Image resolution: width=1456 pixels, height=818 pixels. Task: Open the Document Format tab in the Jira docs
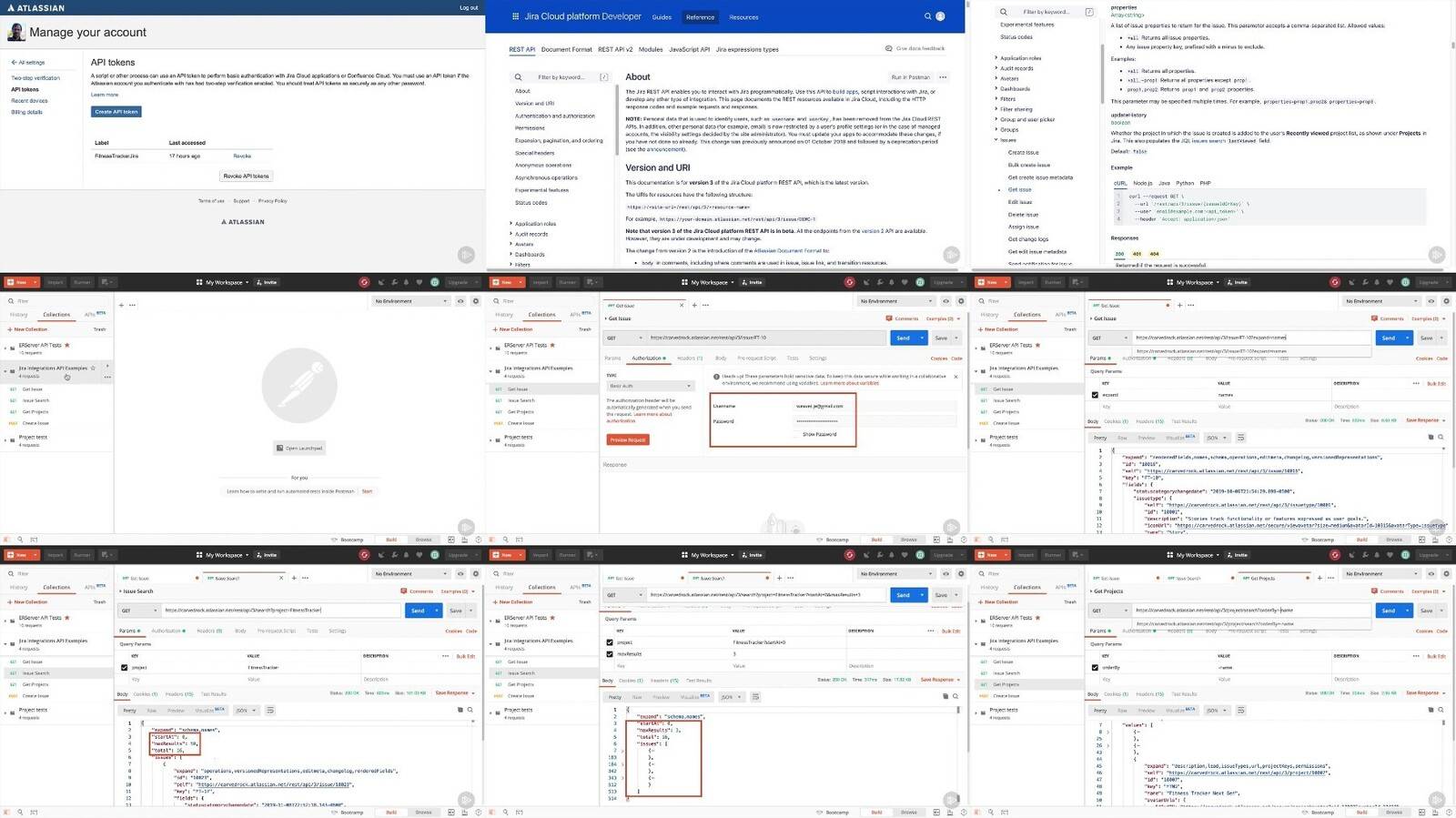pos(566,49)
